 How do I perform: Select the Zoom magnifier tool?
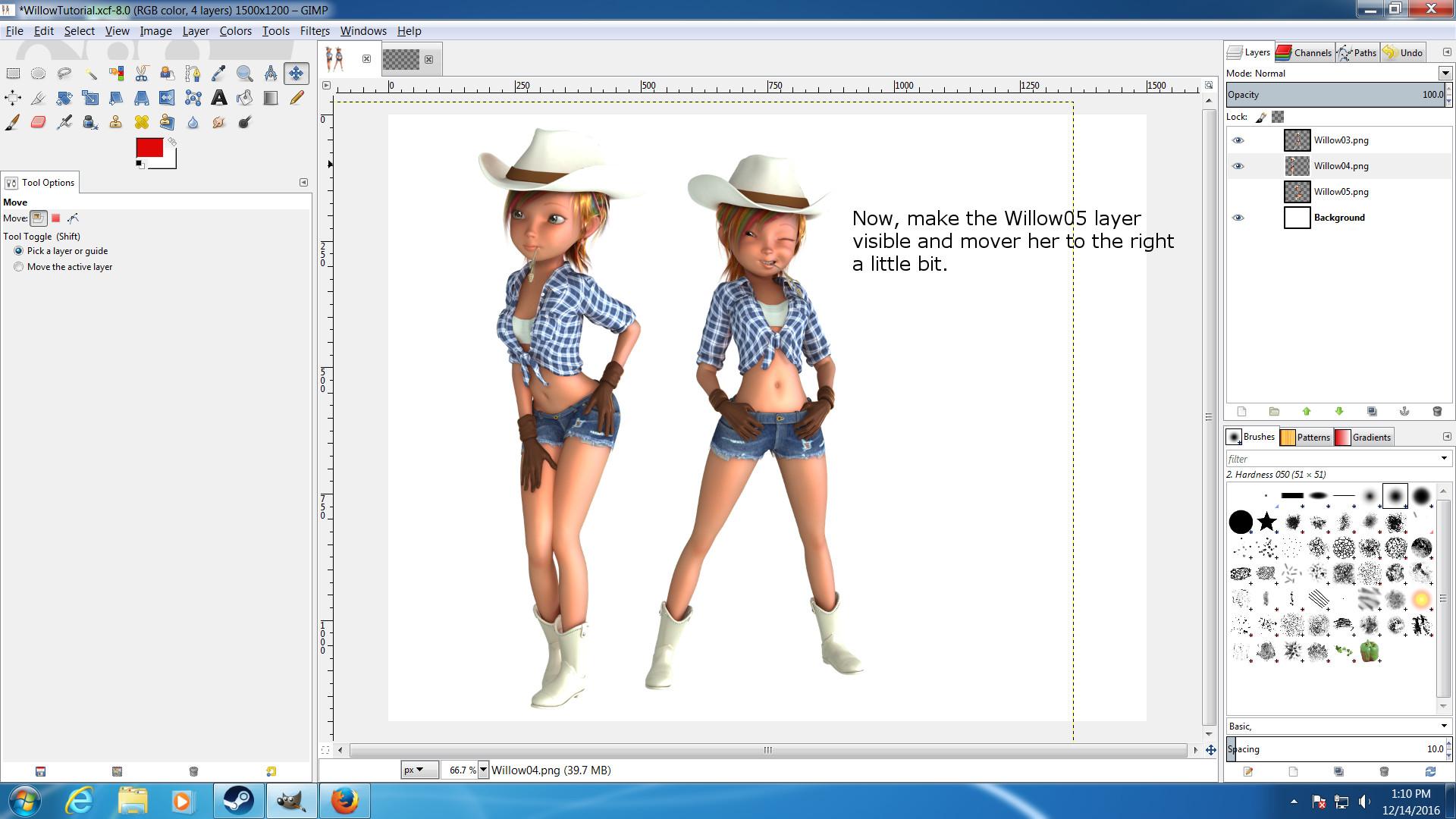244,74
